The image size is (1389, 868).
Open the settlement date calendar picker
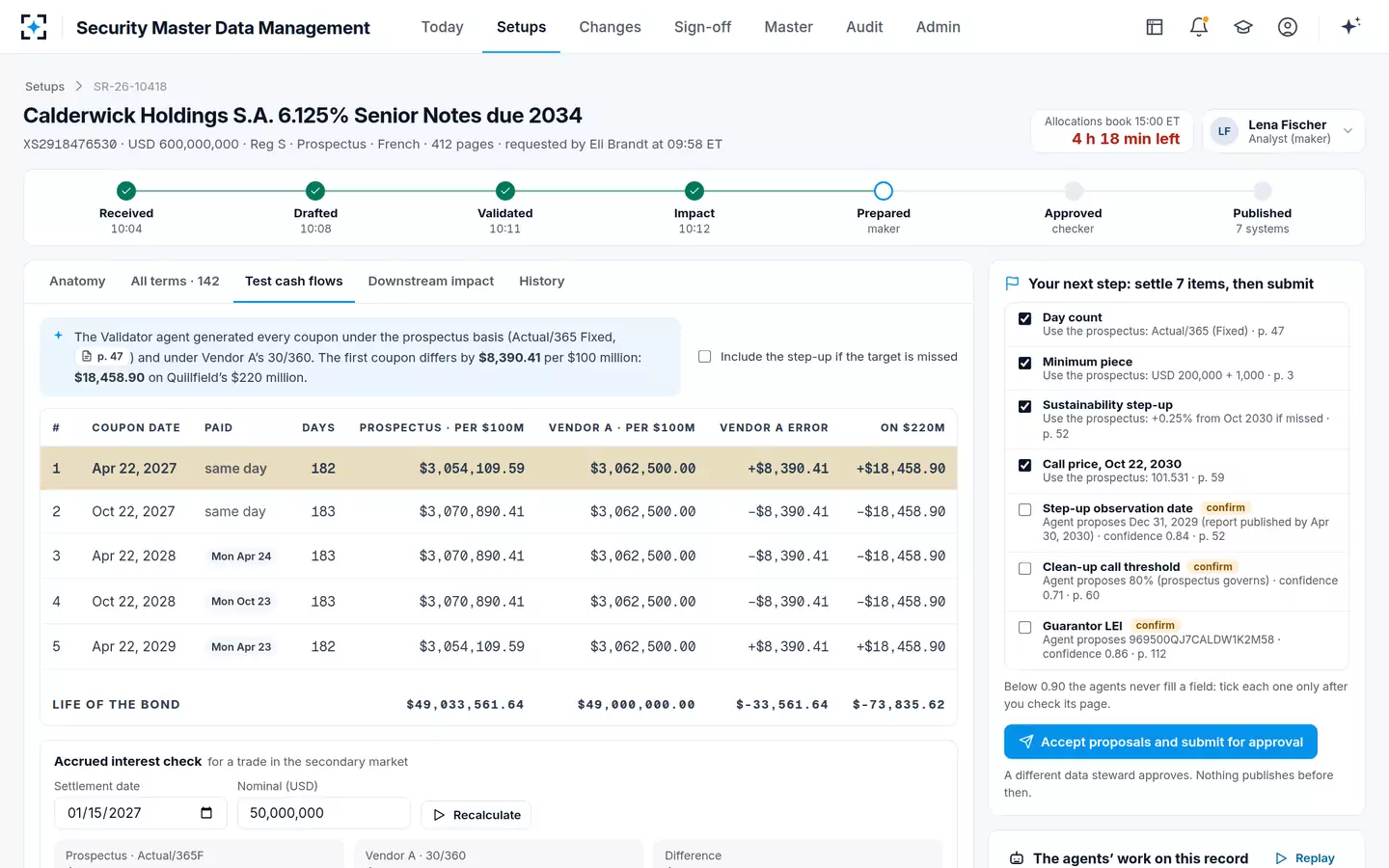click(206, 813)
